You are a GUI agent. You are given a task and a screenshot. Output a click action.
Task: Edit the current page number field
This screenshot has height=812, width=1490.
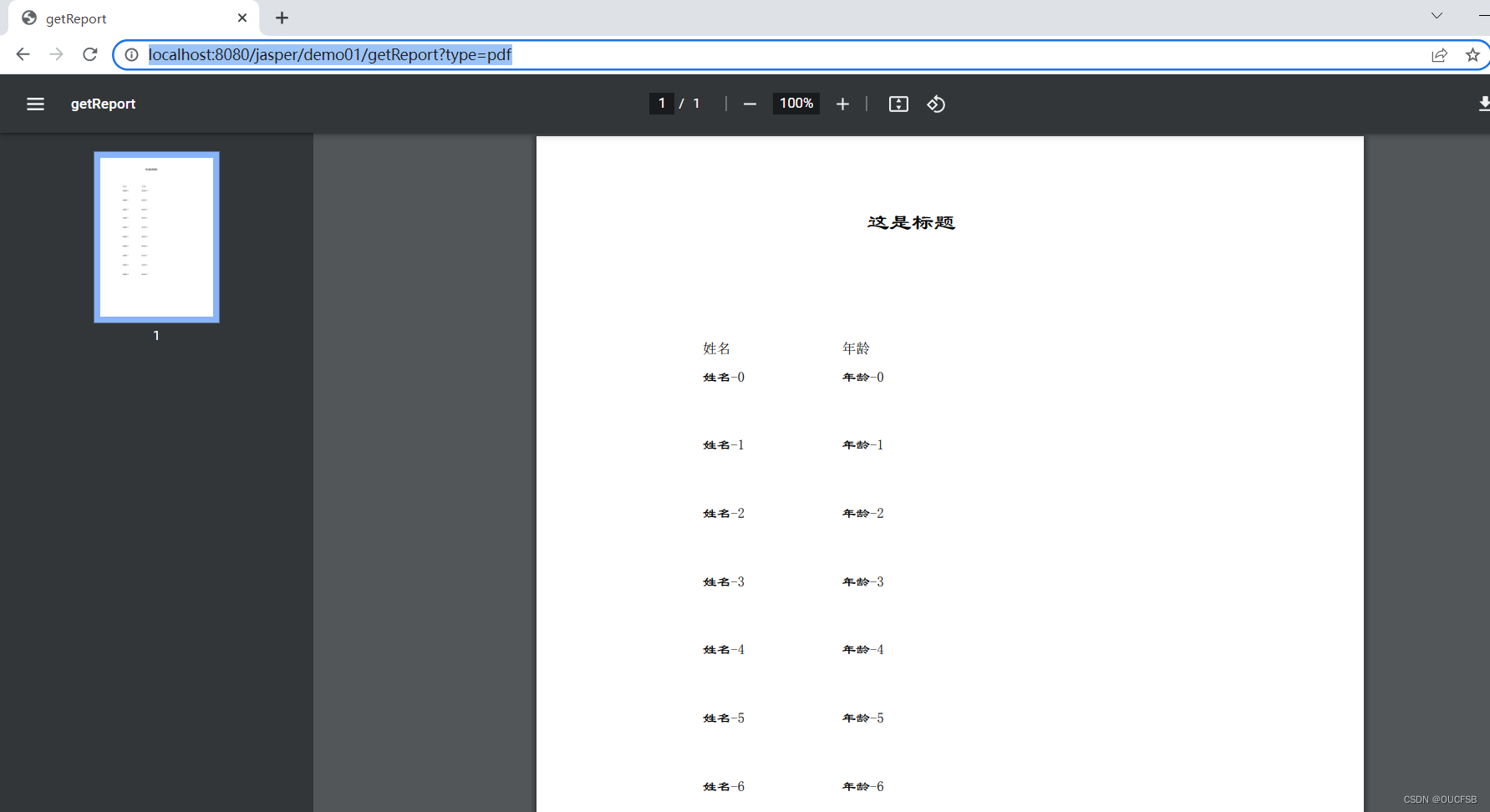click(x=662, y=104)
